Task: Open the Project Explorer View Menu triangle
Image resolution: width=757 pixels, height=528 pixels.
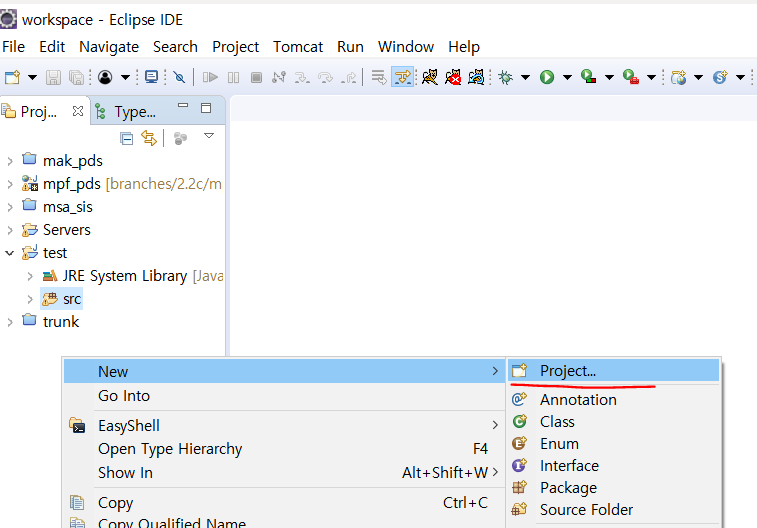Action: coord(209,136)
